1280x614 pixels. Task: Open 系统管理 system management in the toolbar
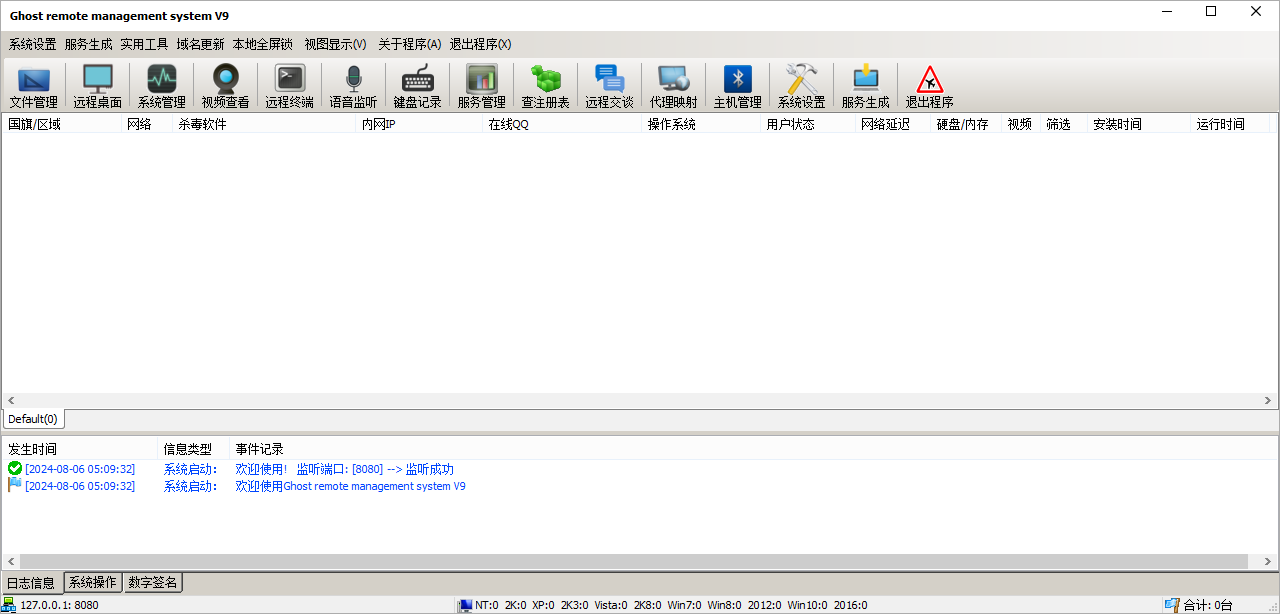(x=162, y=86)
